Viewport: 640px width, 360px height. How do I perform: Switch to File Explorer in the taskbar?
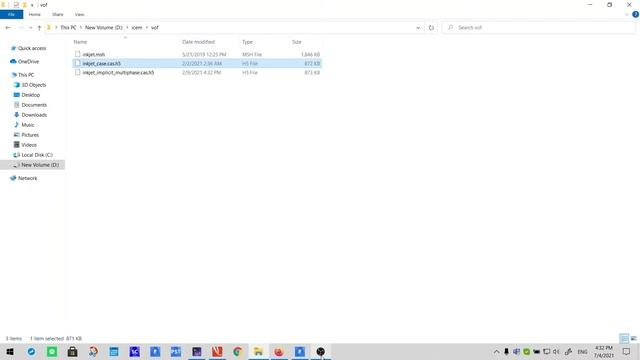[x=258, y=351]
